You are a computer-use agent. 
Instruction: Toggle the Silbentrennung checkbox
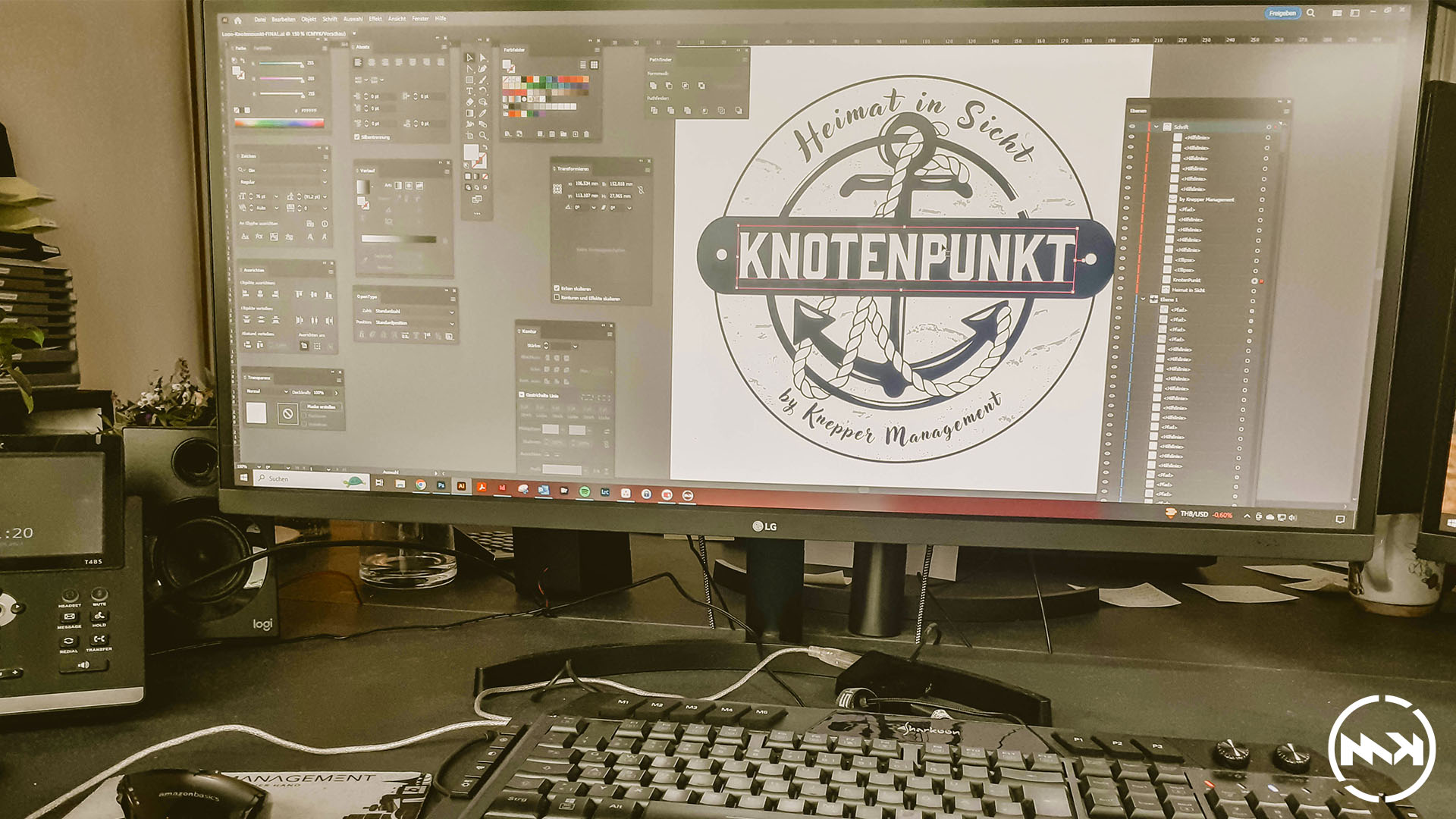pos(357,137)
